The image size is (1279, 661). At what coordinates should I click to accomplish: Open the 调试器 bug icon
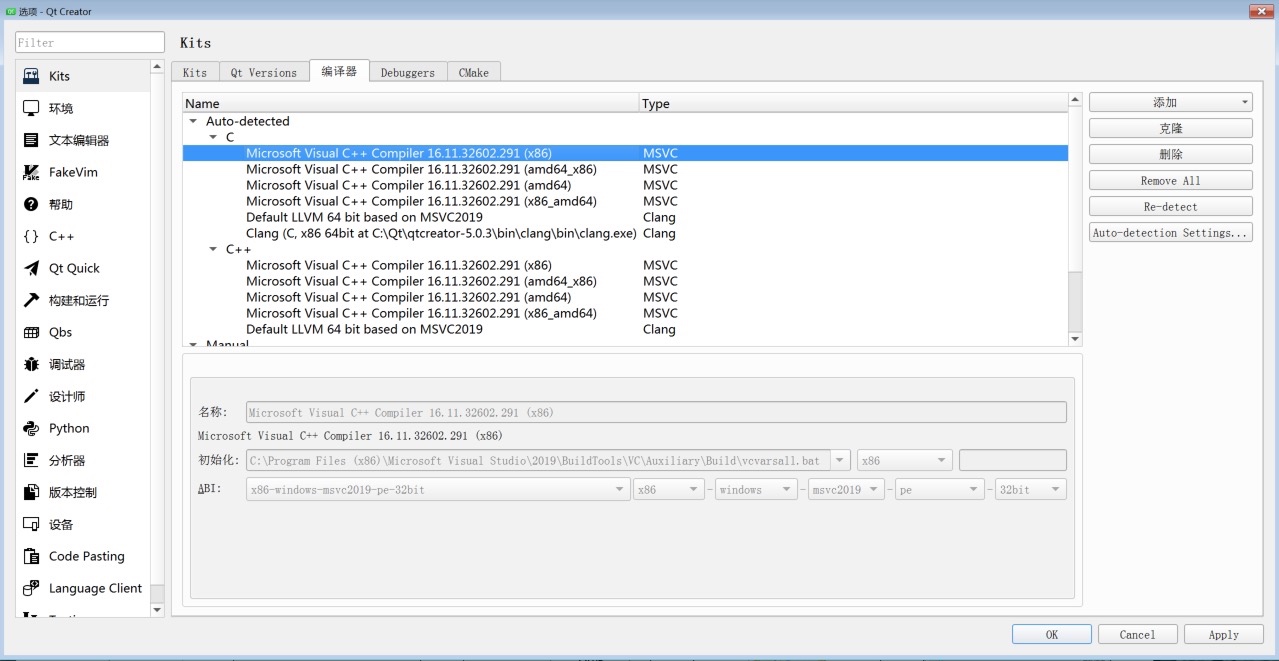31,364
